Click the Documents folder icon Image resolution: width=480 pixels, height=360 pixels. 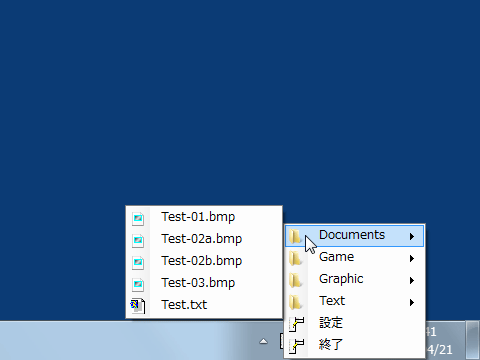click(295, 236)
